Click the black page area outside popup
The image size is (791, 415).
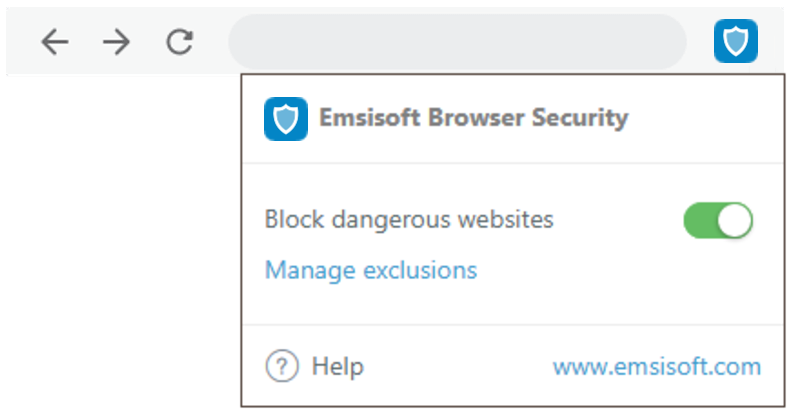tap(120, 250)
